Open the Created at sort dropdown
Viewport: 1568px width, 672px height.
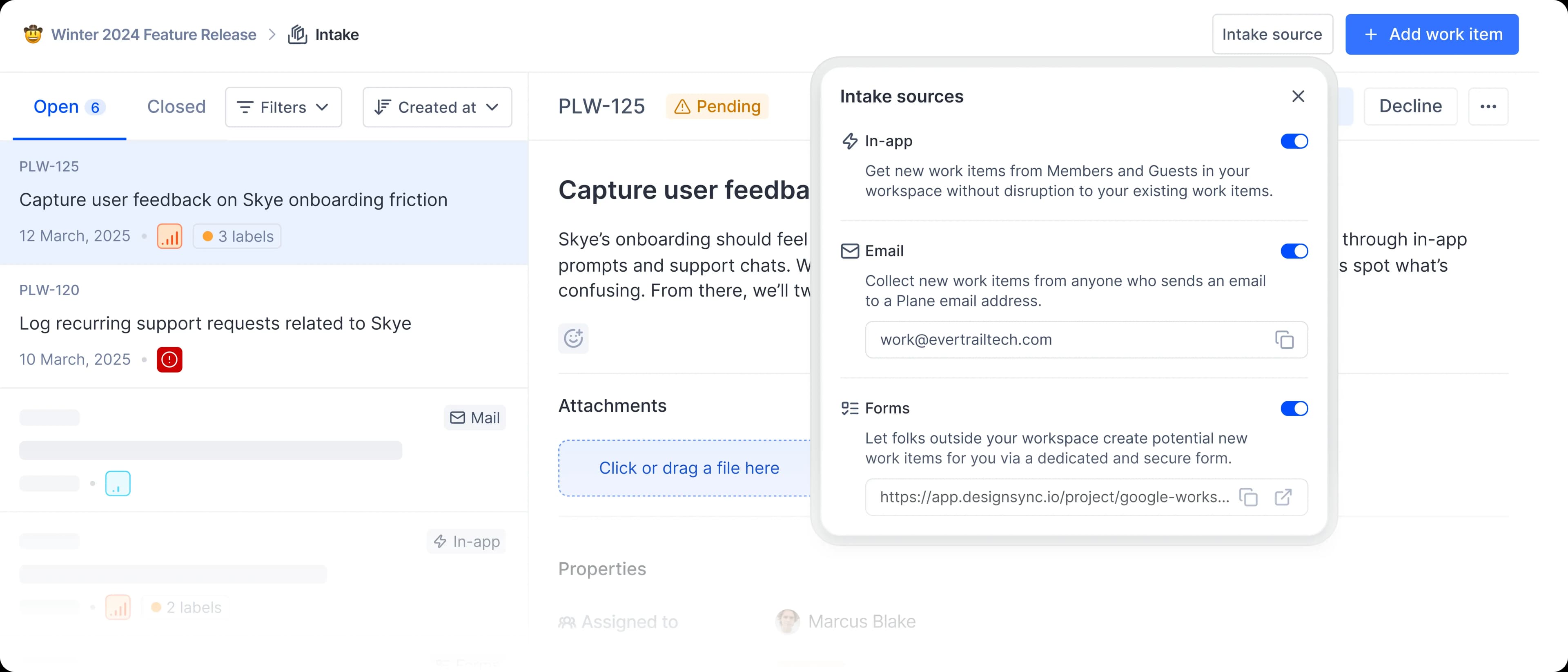click(437, 107)
